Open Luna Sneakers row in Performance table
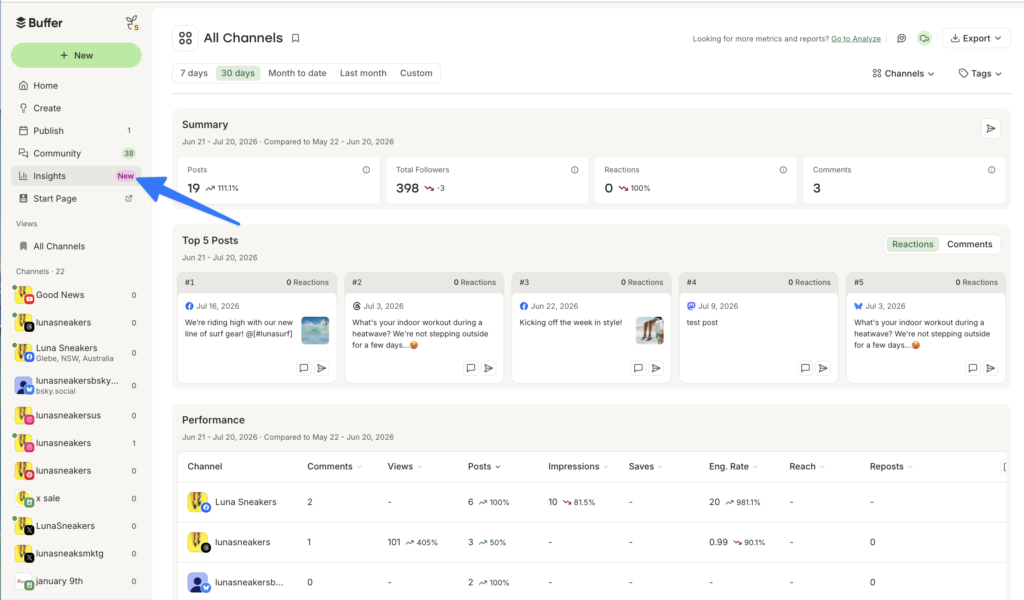 tap(591, 502)
